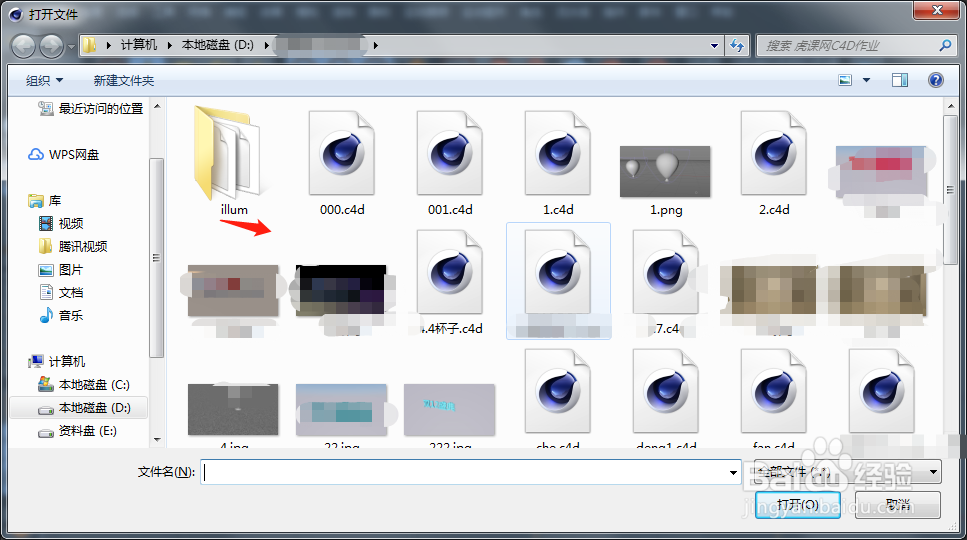Open the view options dropdown arrow

coord(866,80)
